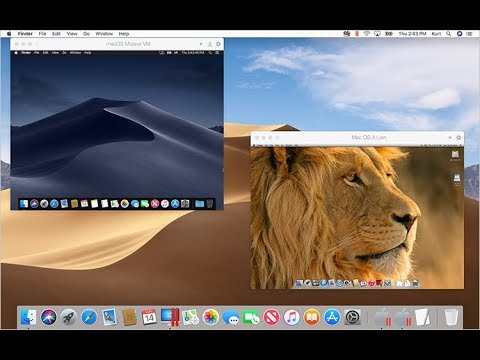Image resolution: width=480 pixels, height=360 pixels.
Task: Open the host View menu
Action: 72,34
